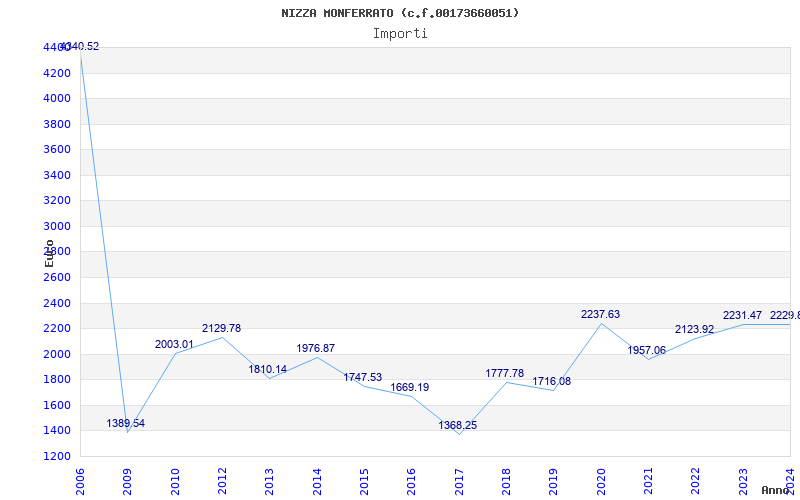Image resolution: width=800 pixels, height=500 pixels.
Task: Click the 1800 y-axis tick label
Action: pyautogui.click(x=57, y=380)
